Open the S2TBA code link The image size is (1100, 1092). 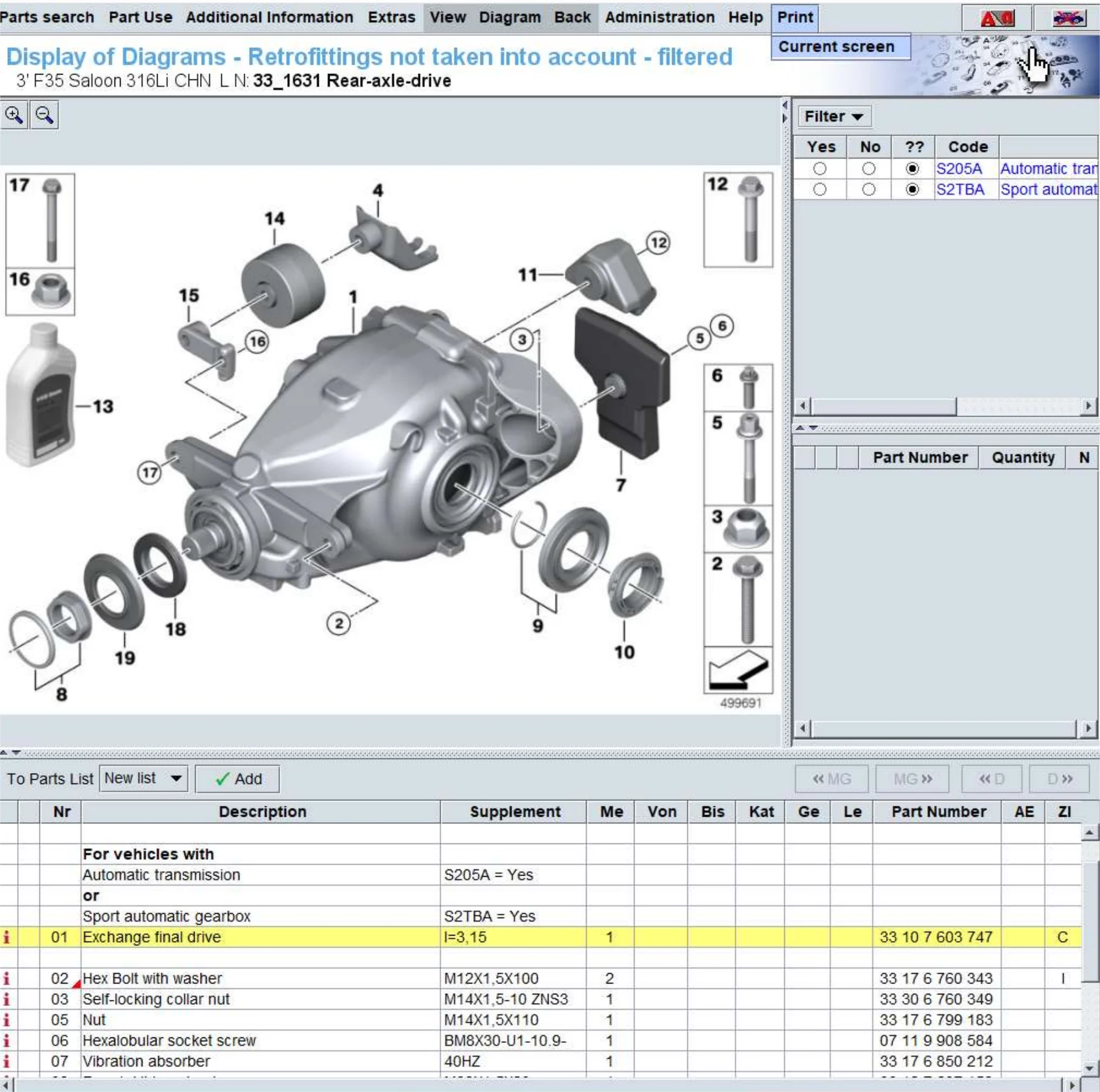[x=959, y=190]
